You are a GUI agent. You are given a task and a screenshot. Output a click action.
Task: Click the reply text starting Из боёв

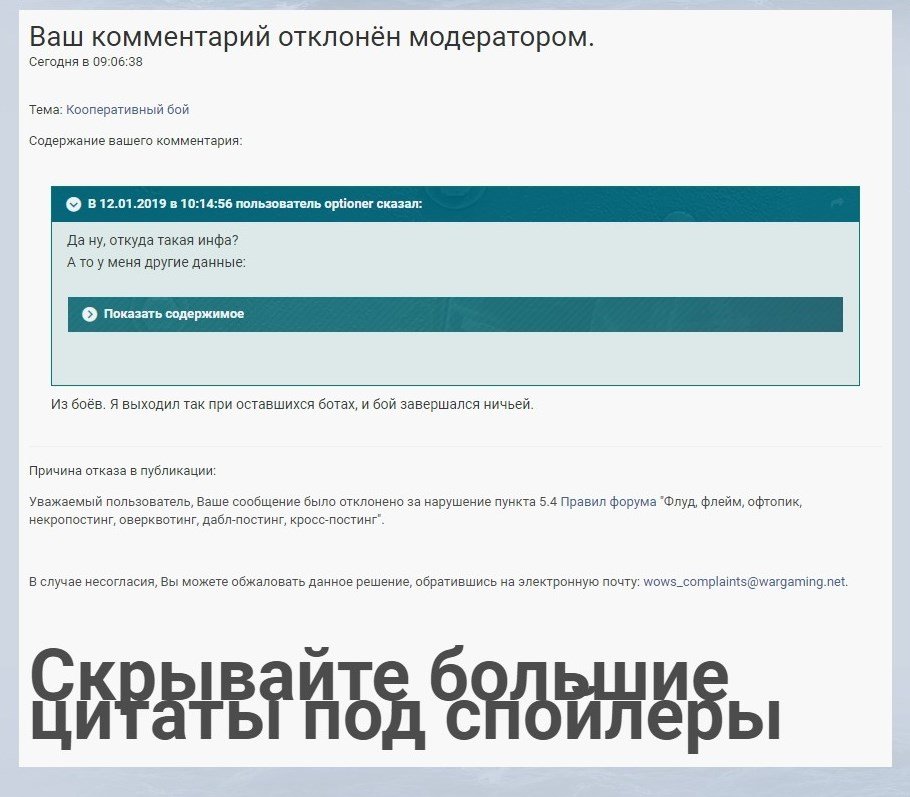click(292, 404)
